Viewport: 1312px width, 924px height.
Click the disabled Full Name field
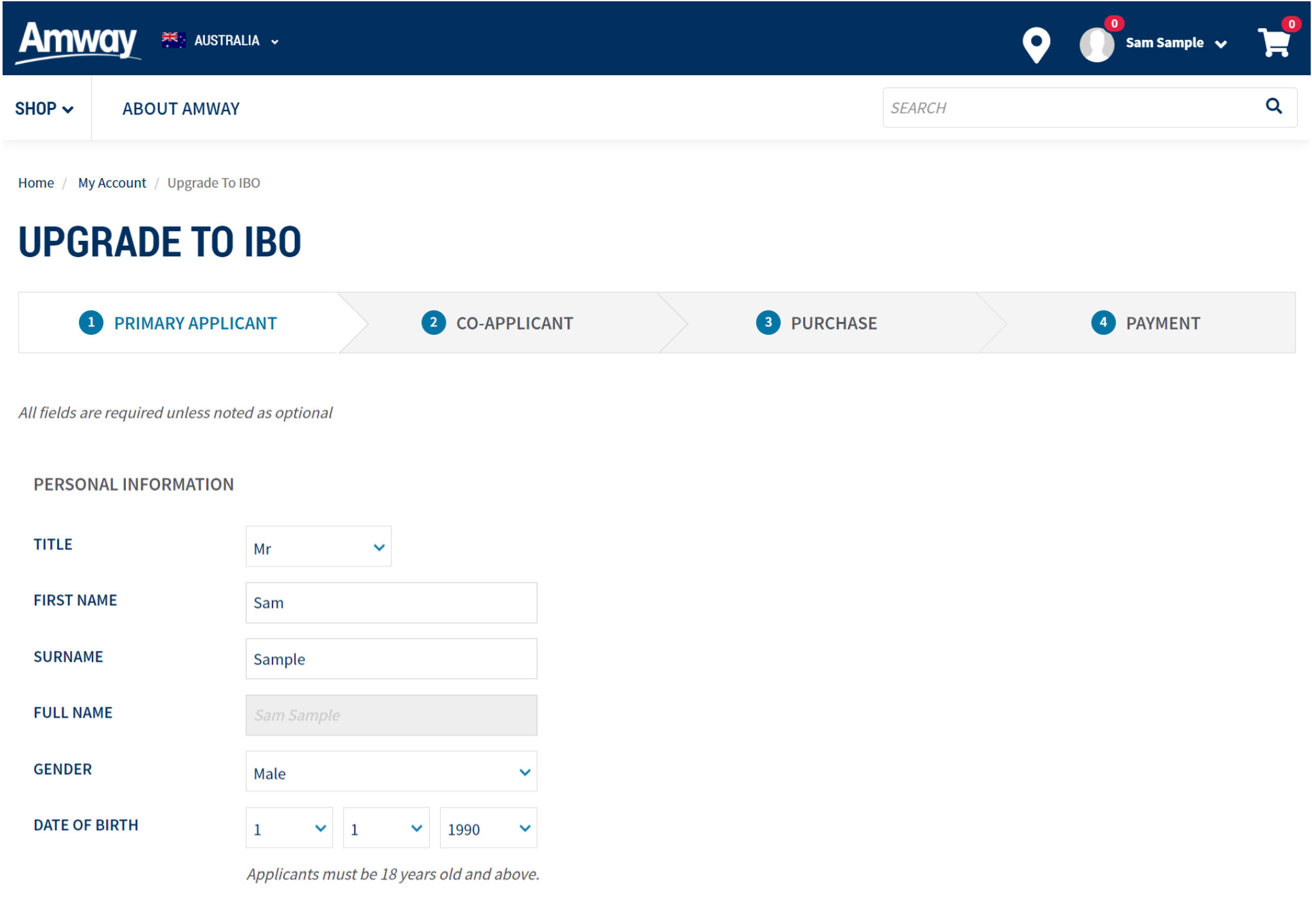pyautogui.click(x=391, y=715)
